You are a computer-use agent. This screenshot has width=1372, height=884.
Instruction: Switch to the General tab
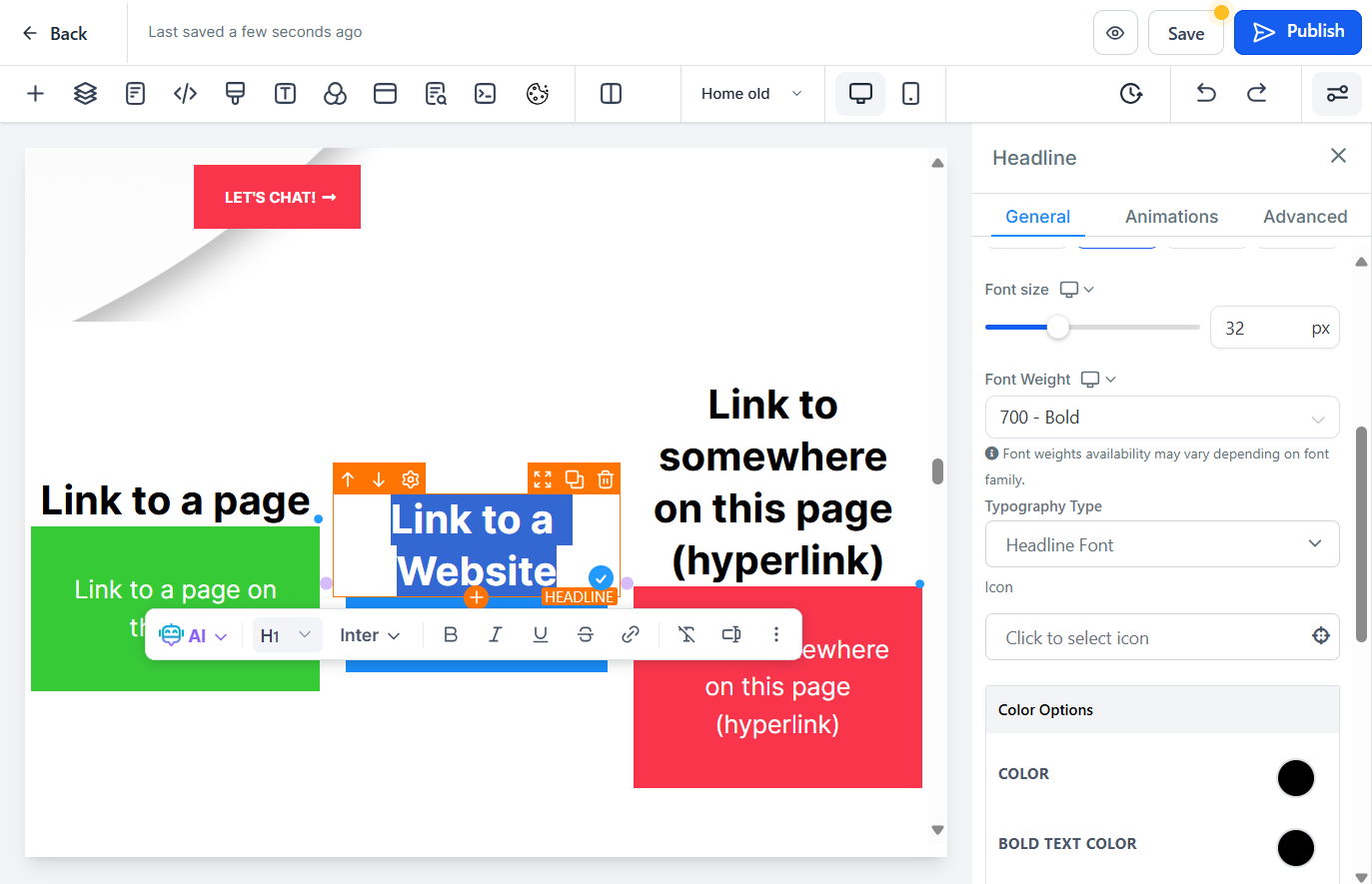[x=1037, y=217]
